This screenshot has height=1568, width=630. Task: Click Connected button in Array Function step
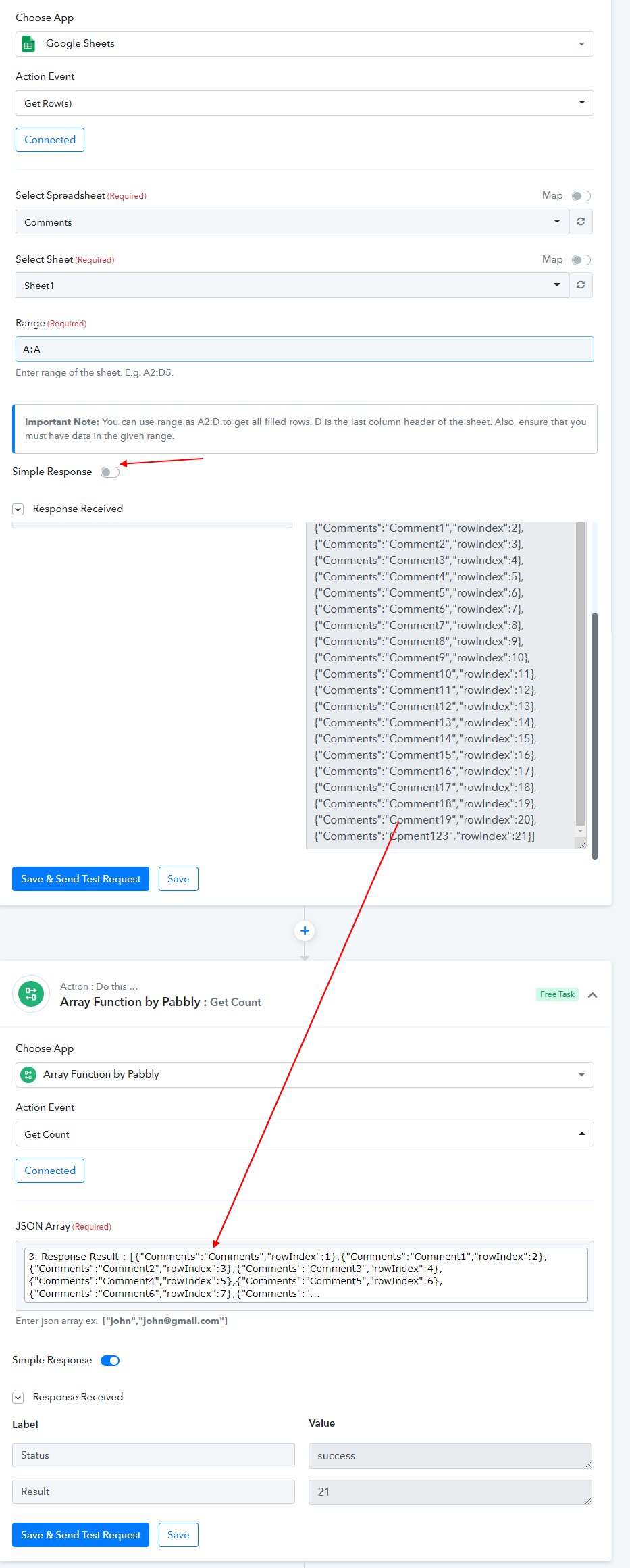coord(50,1171)
